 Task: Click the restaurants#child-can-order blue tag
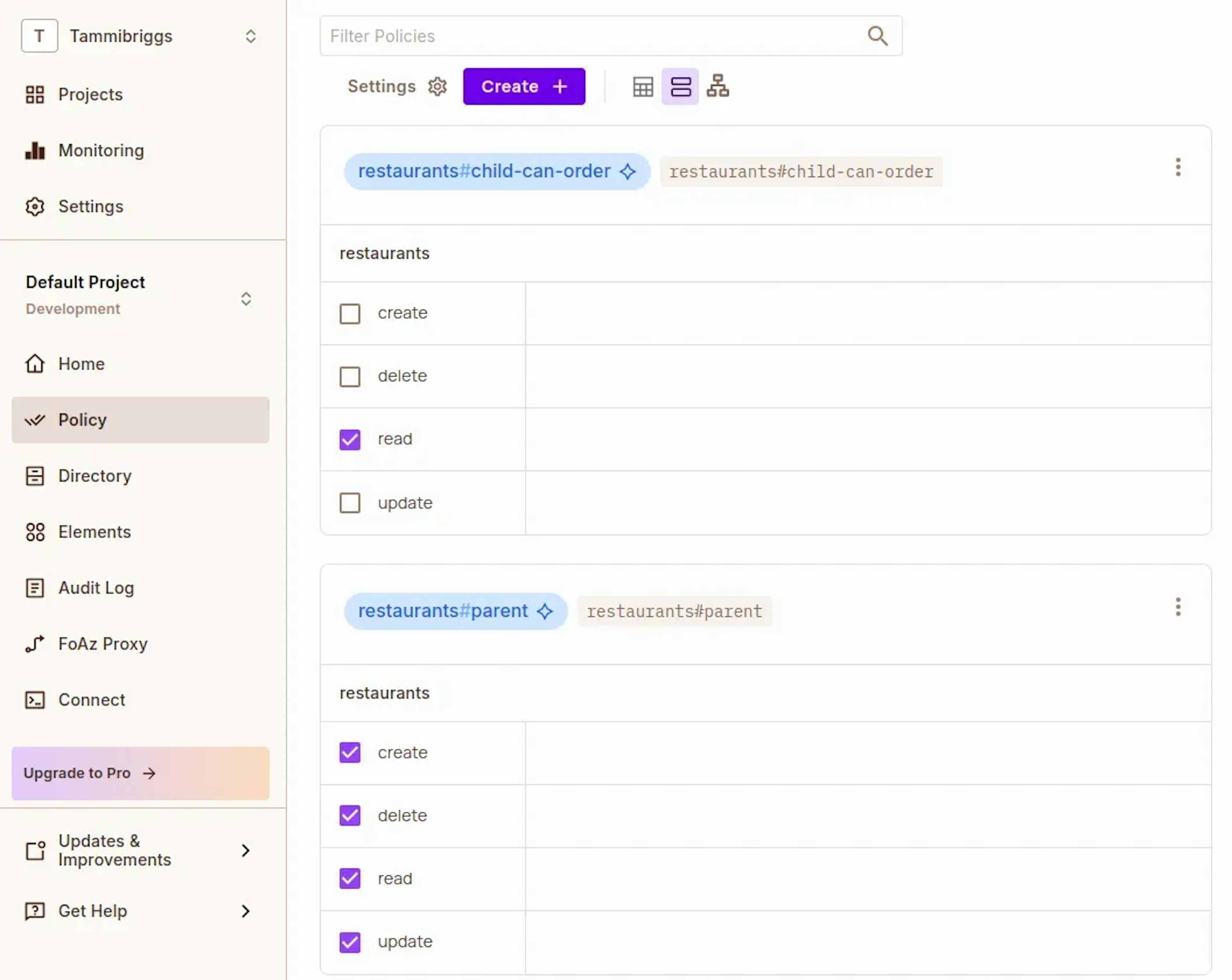point(497,171)
